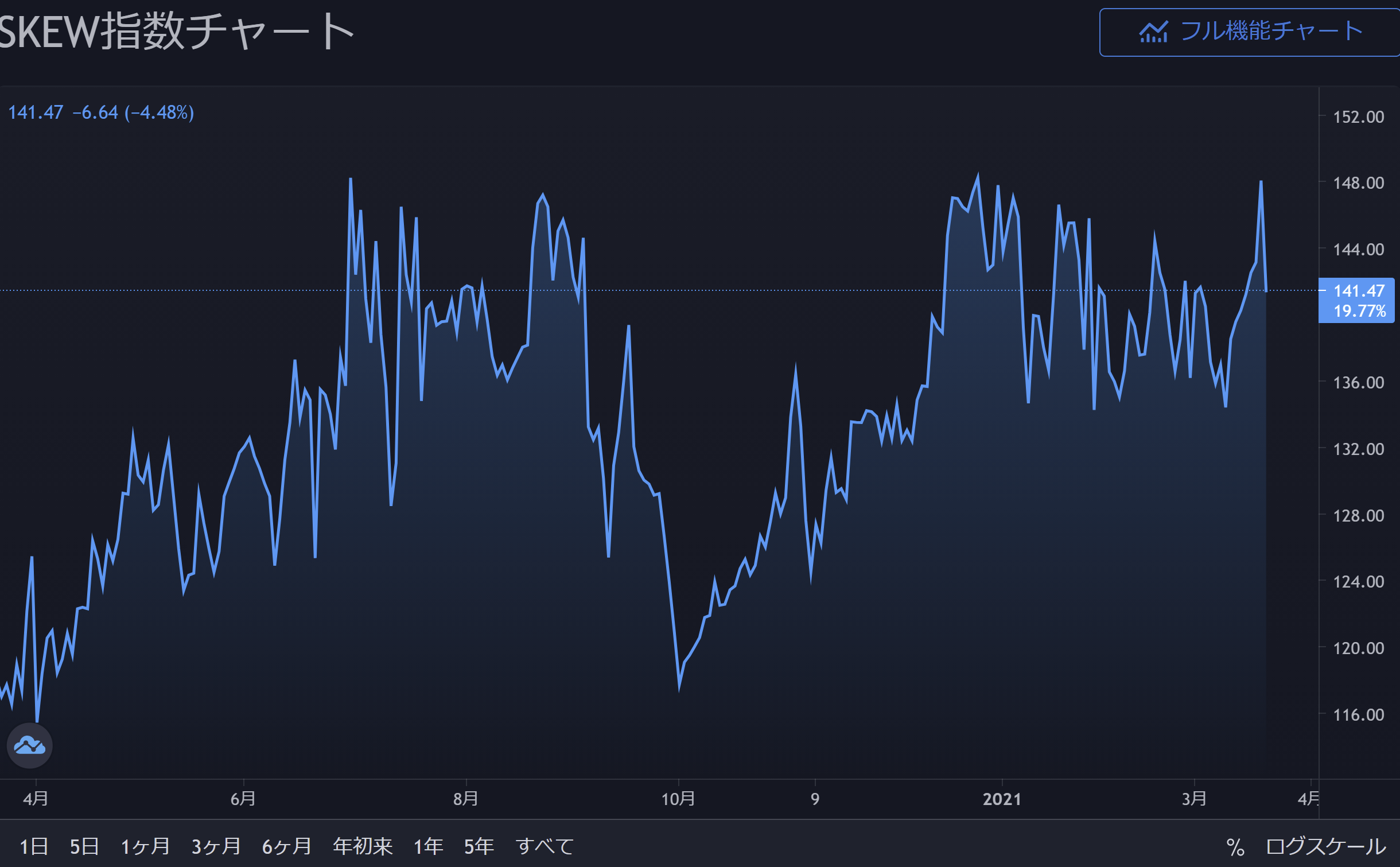Select 年初来 year-to-date range
The height and width of the screenshot is (867, 1400).
tap(363, 846)
